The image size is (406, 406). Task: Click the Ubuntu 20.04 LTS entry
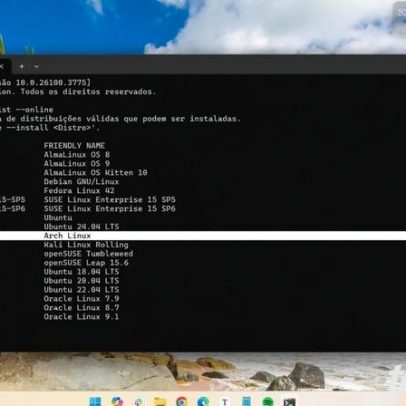81,281
